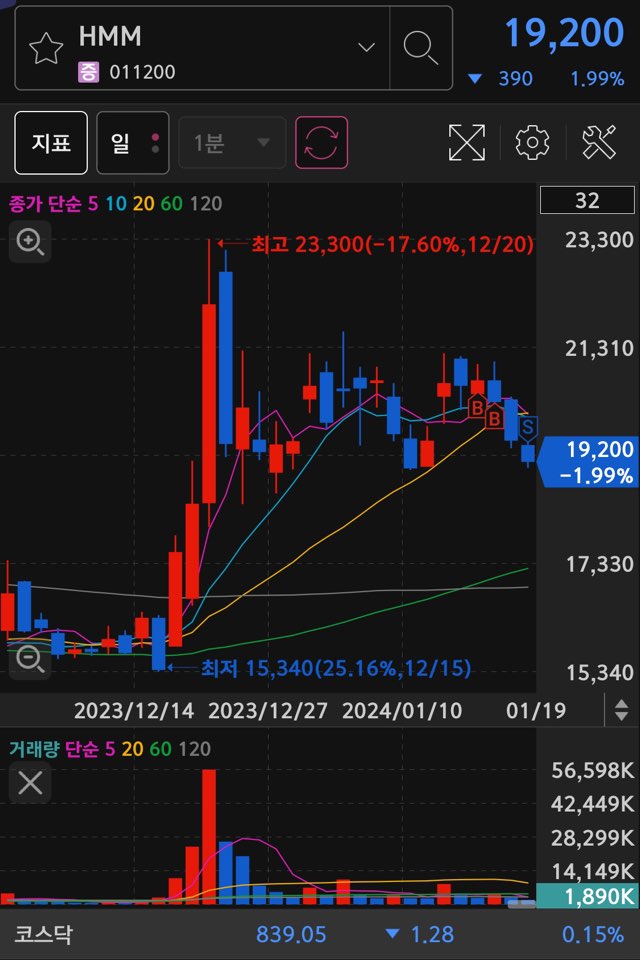Expand the HMM stock selector dropdown

[x=366, y=47]
